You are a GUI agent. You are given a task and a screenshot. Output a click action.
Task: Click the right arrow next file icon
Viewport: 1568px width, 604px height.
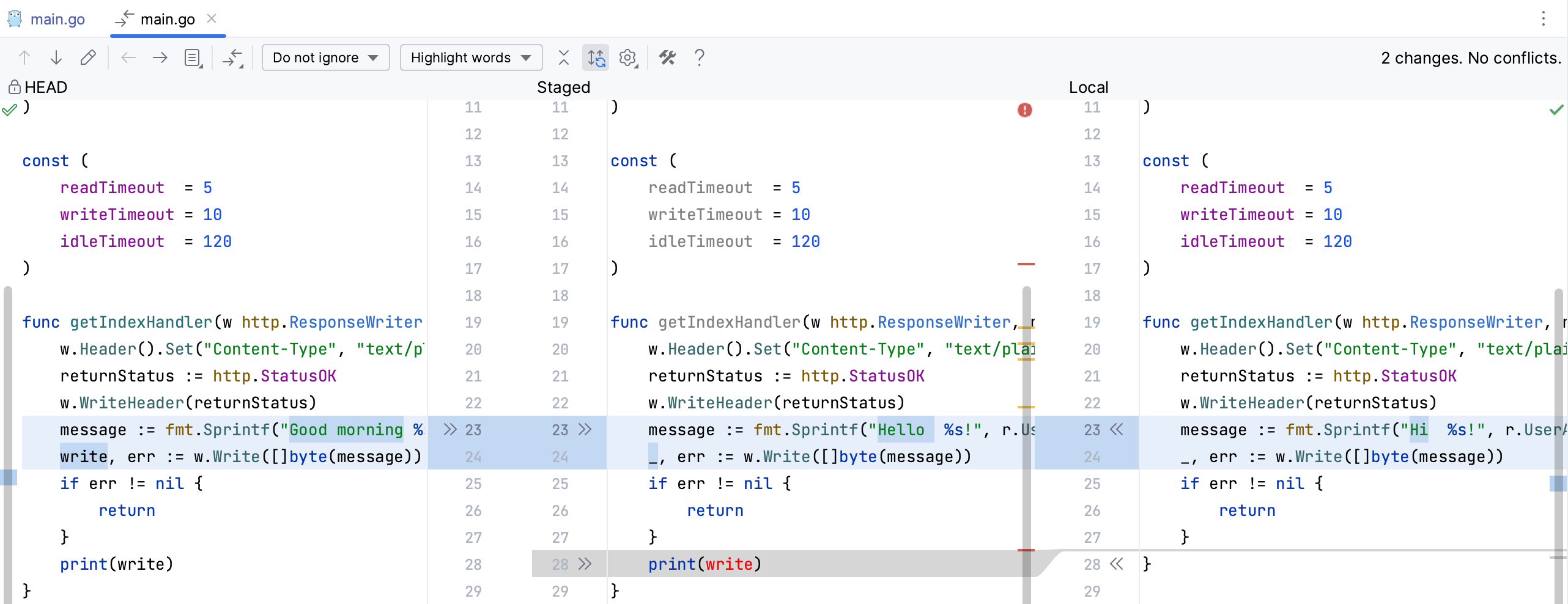pos(160,57)
